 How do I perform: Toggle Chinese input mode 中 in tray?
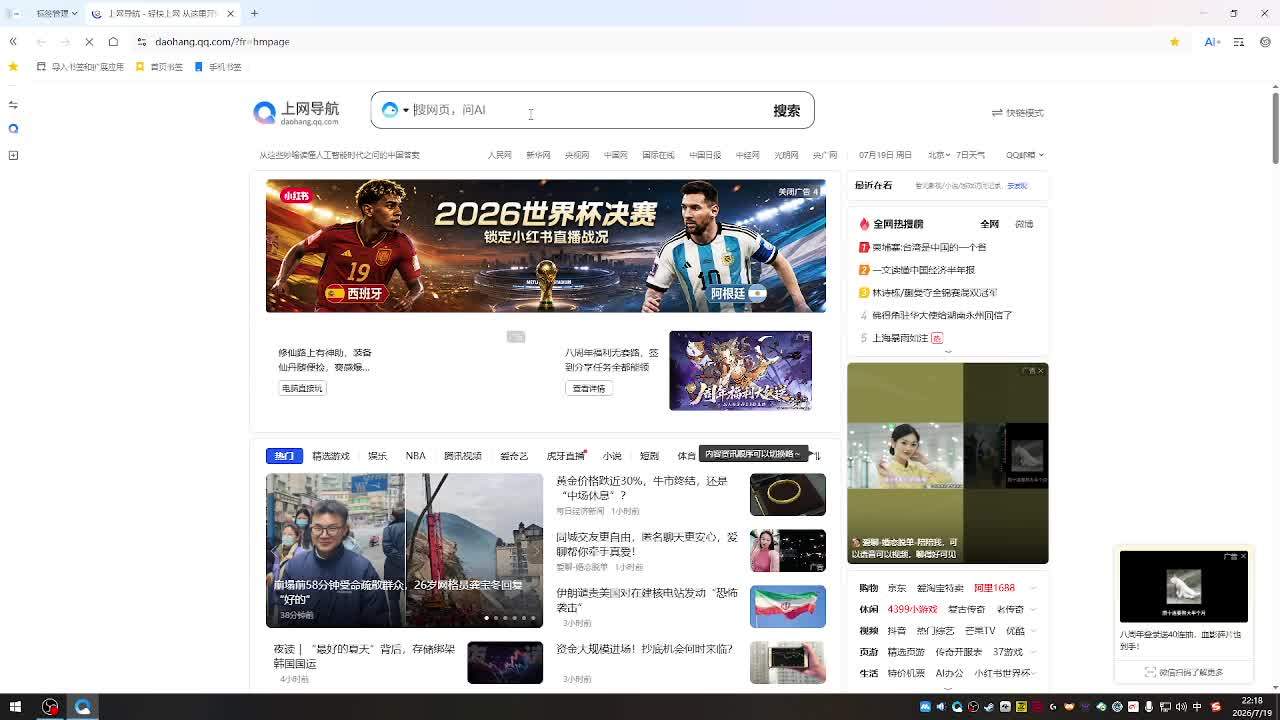(x=1197, y=707)
